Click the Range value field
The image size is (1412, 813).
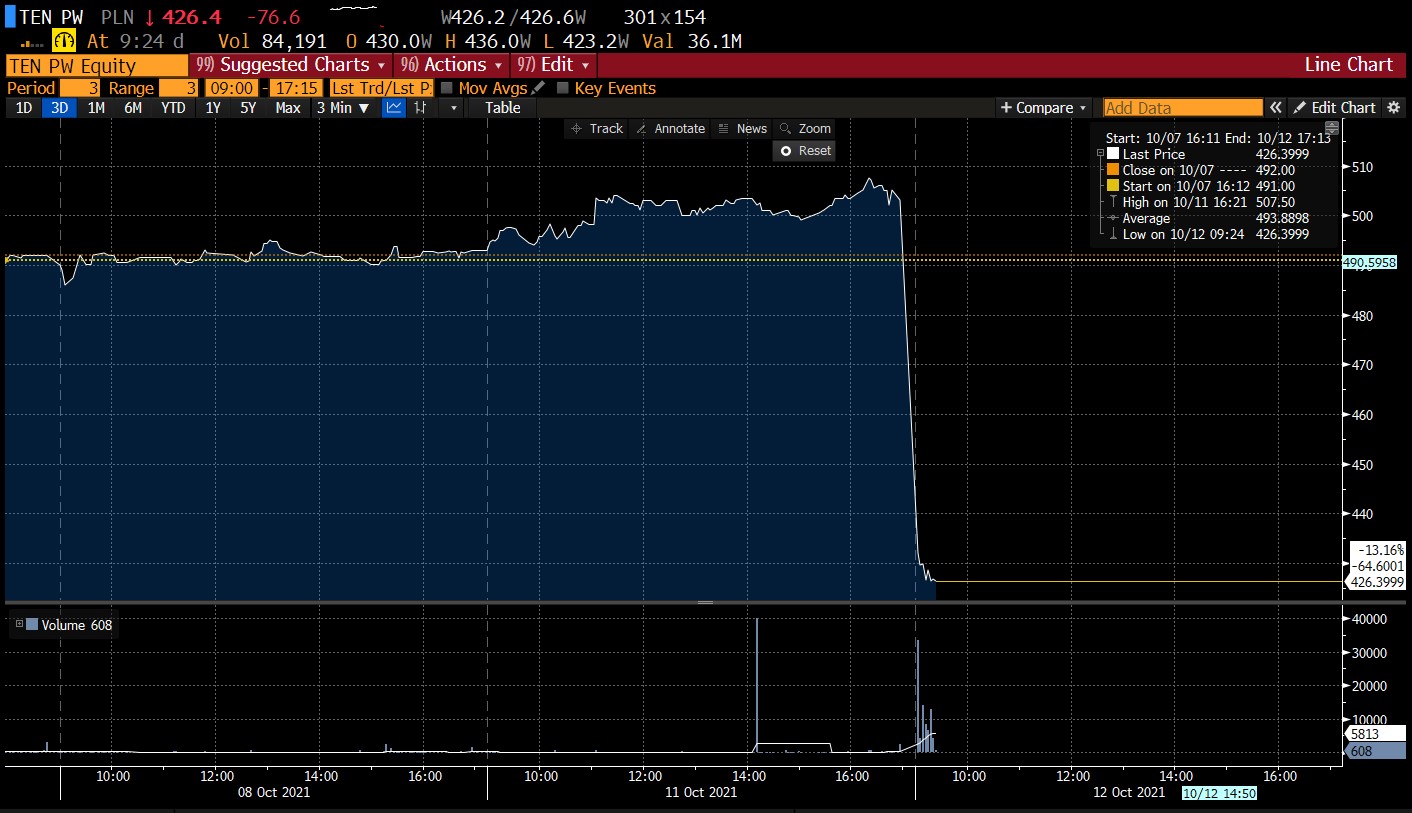[180, 88]
